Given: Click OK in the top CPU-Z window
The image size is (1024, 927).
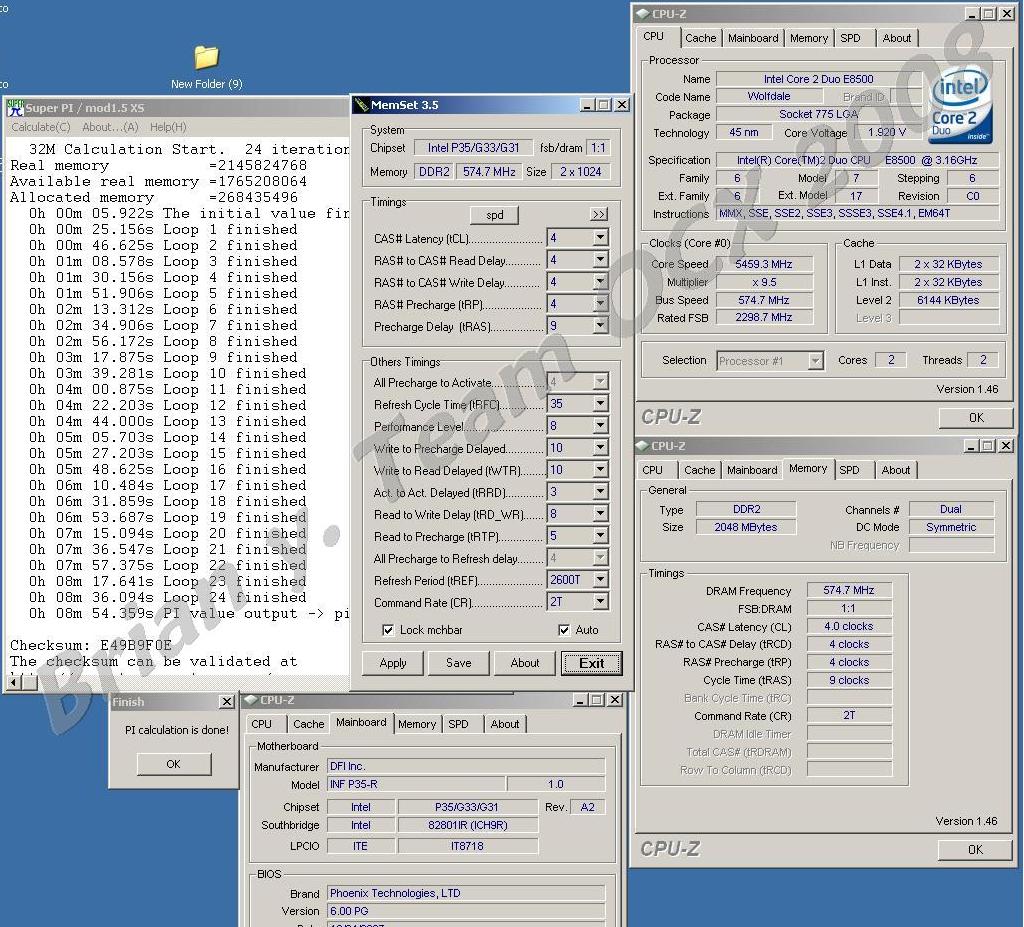Looking at the screenshot, I should [x=976, y=417].
